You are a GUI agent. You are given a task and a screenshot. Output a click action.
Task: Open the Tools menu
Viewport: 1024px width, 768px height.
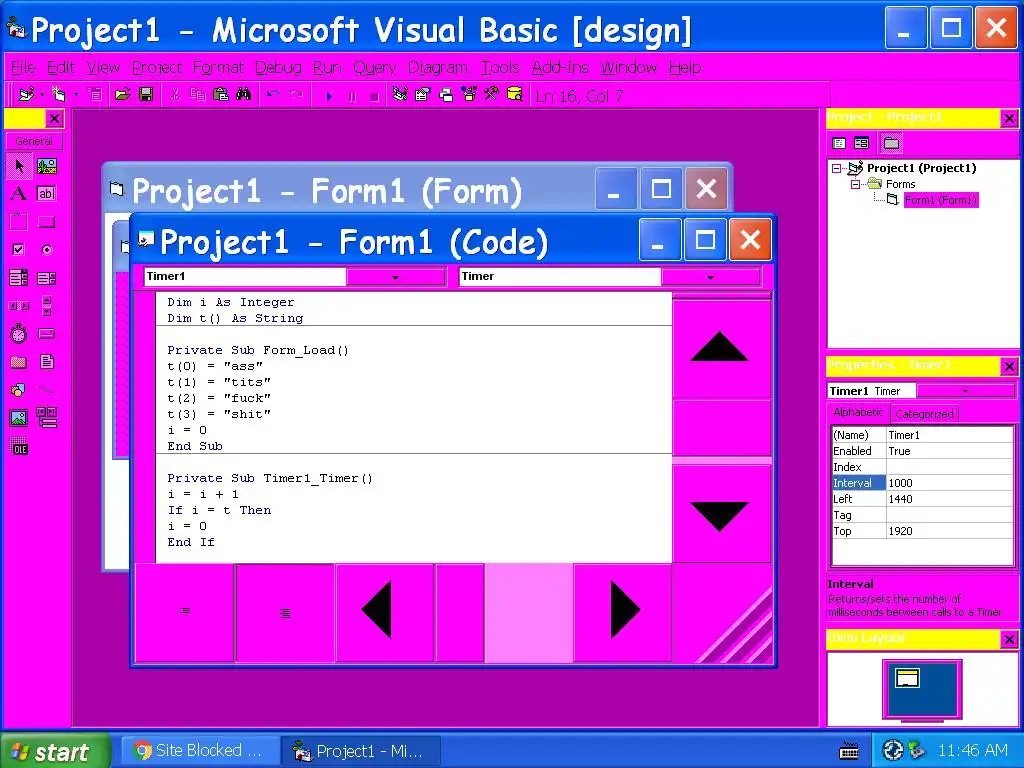click(x=500, y=68)
